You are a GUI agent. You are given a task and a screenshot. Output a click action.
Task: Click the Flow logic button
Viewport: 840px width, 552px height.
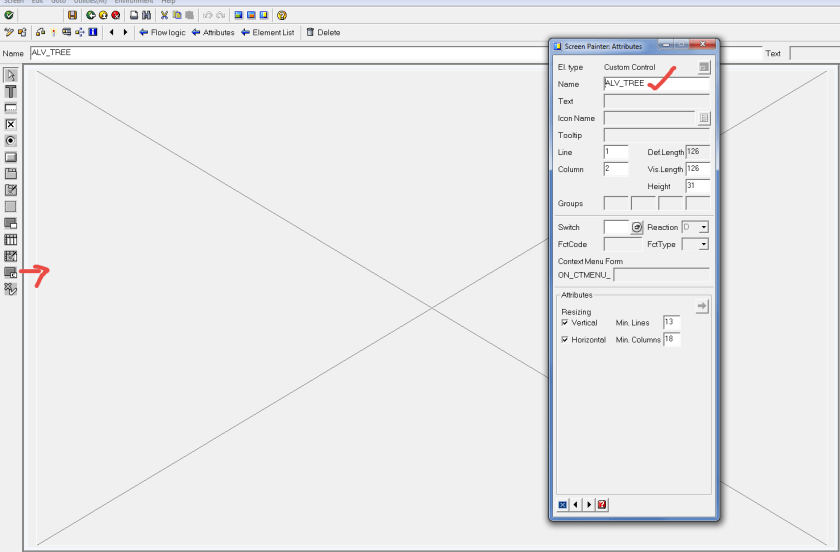(161, 32)
